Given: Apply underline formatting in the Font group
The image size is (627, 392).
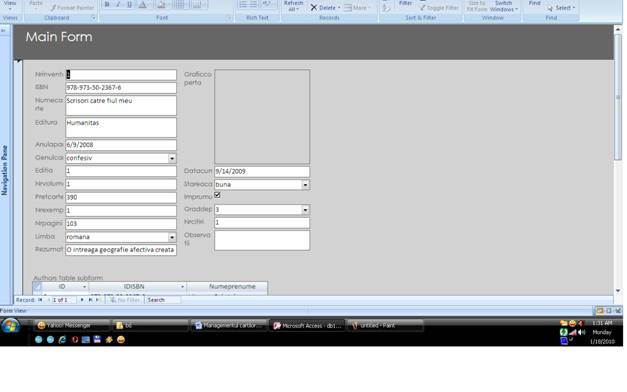Looking at the screenshot, I should 130,4.
